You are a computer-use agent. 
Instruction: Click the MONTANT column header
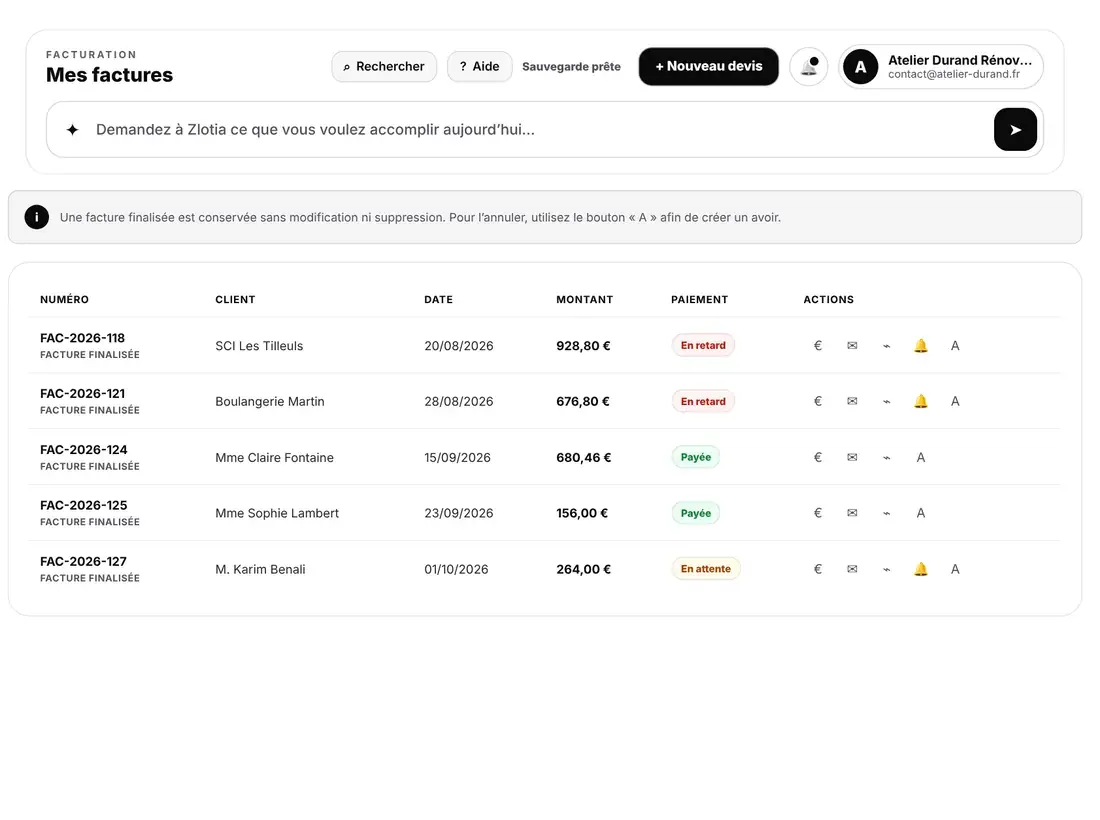click(584, 300)
